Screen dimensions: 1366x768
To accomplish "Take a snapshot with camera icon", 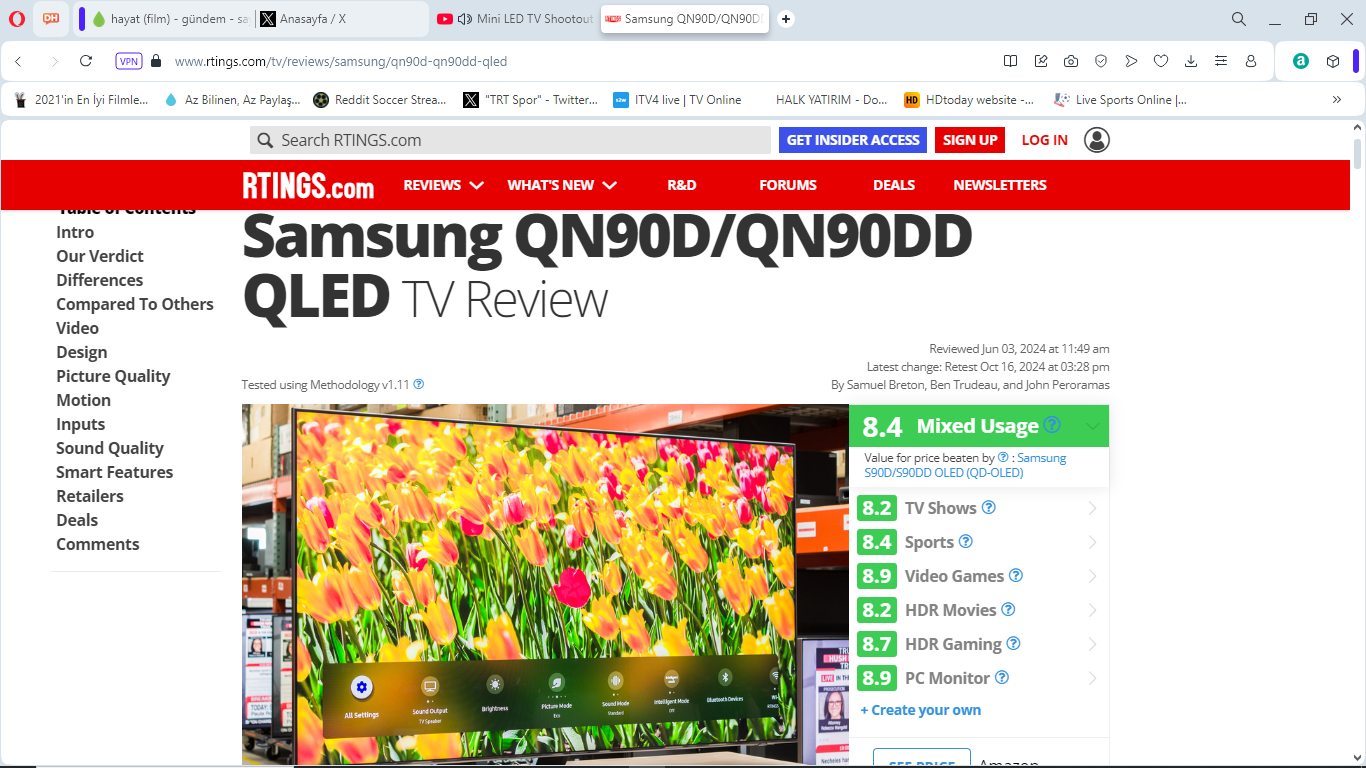I will click(x=1071, y=61).
